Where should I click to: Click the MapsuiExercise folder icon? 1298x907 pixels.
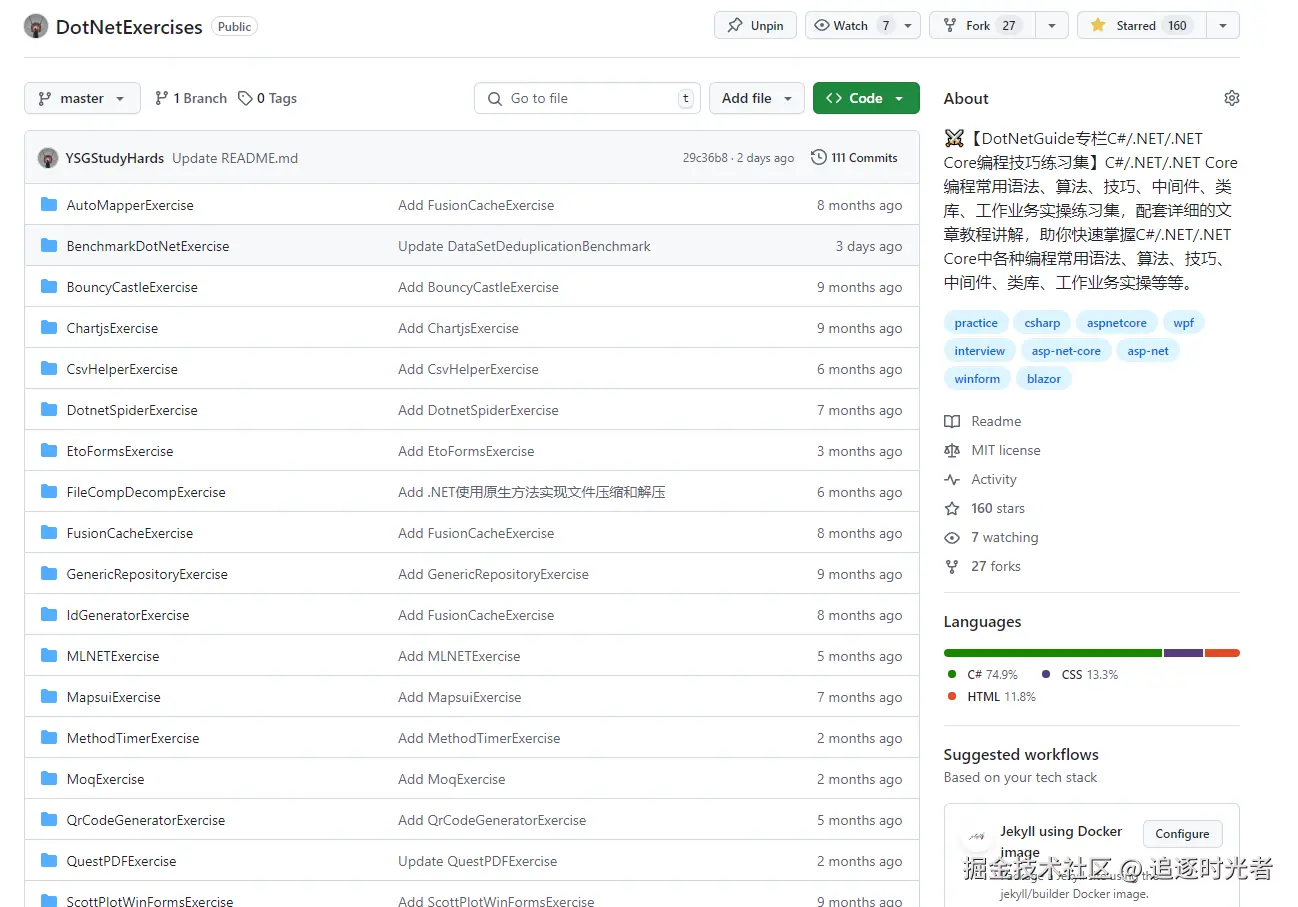click(x=49, y=697)
